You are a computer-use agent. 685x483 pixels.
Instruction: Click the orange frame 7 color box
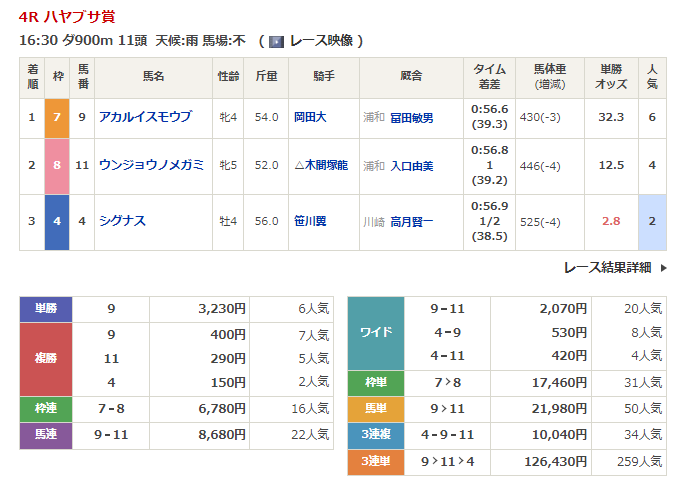pos(57,117)
